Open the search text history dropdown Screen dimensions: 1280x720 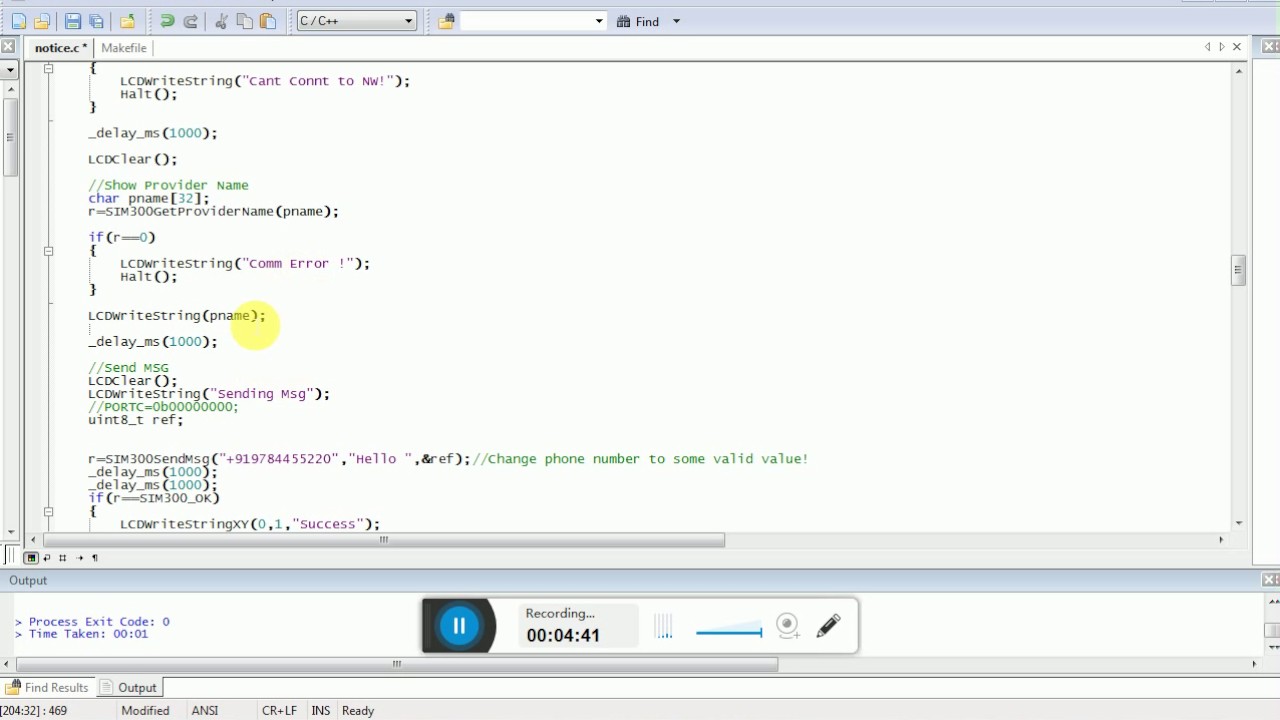599,21
